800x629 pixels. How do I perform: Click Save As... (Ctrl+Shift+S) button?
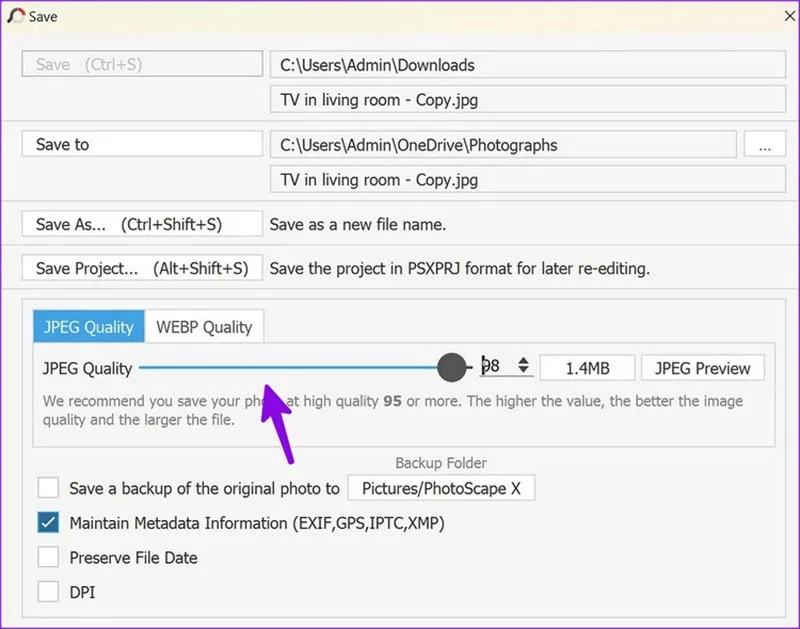coord(142,224)
